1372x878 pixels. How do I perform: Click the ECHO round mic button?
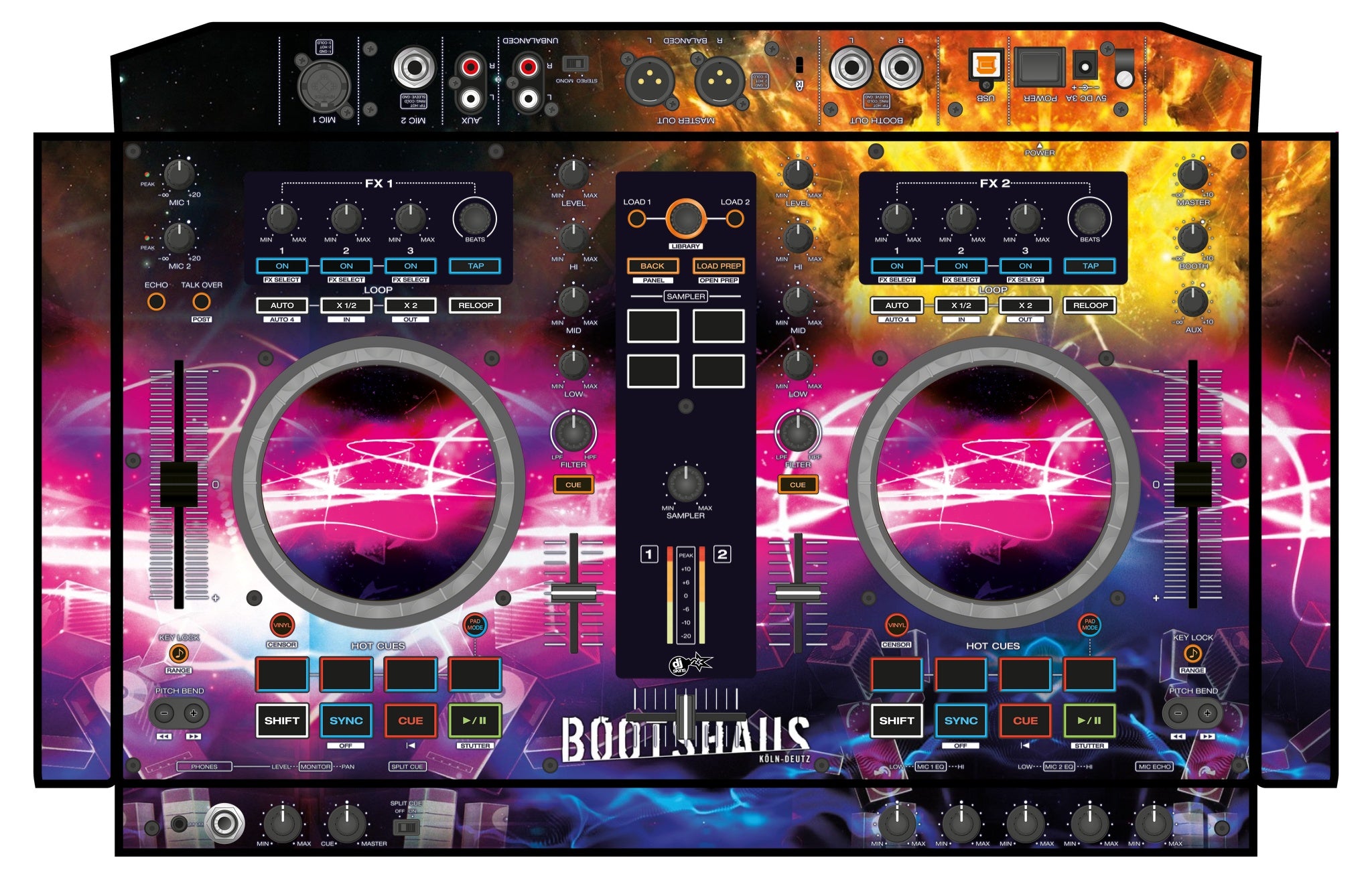156,302
